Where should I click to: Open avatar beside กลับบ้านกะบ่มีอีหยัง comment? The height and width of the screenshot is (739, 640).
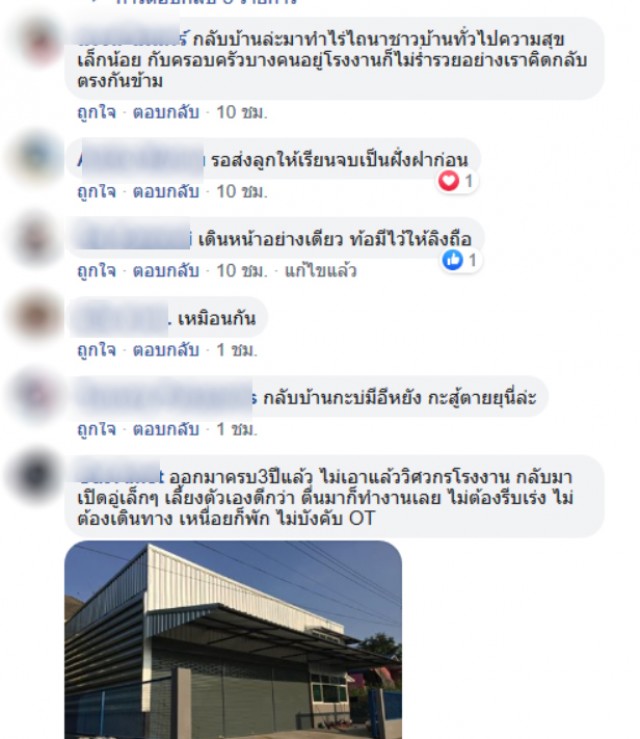click(x=37, y=395)
